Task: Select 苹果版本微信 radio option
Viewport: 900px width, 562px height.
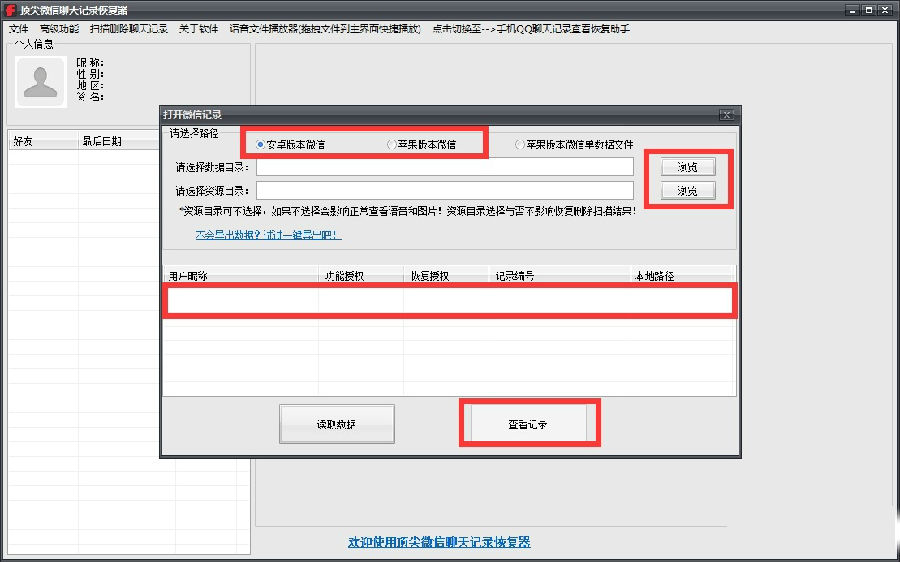Action: (x=422, y=145)
